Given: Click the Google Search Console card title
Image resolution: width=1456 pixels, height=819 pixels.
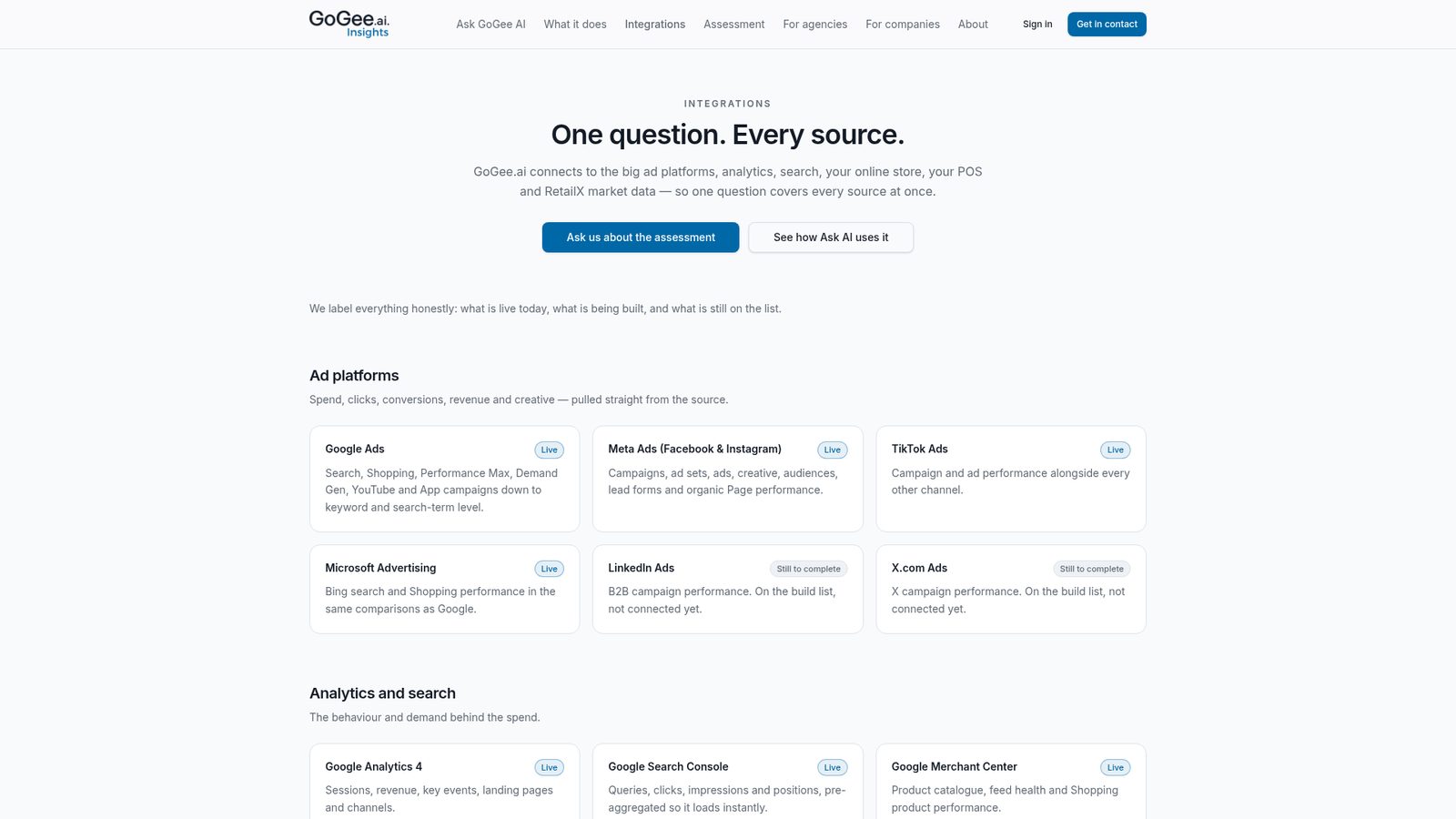Looking at the screenshot, I should coord(669,767).
